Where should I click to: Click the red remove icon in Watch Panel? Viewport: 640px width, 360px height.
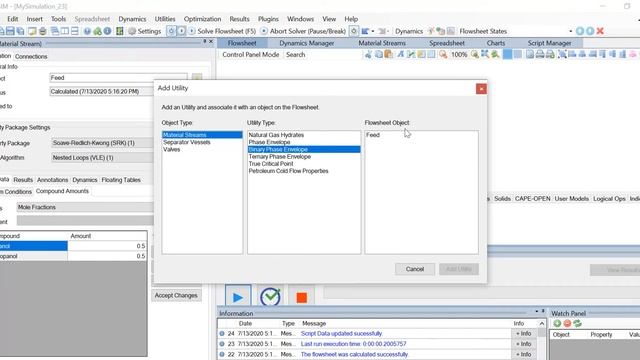click(x=567, y=323)
